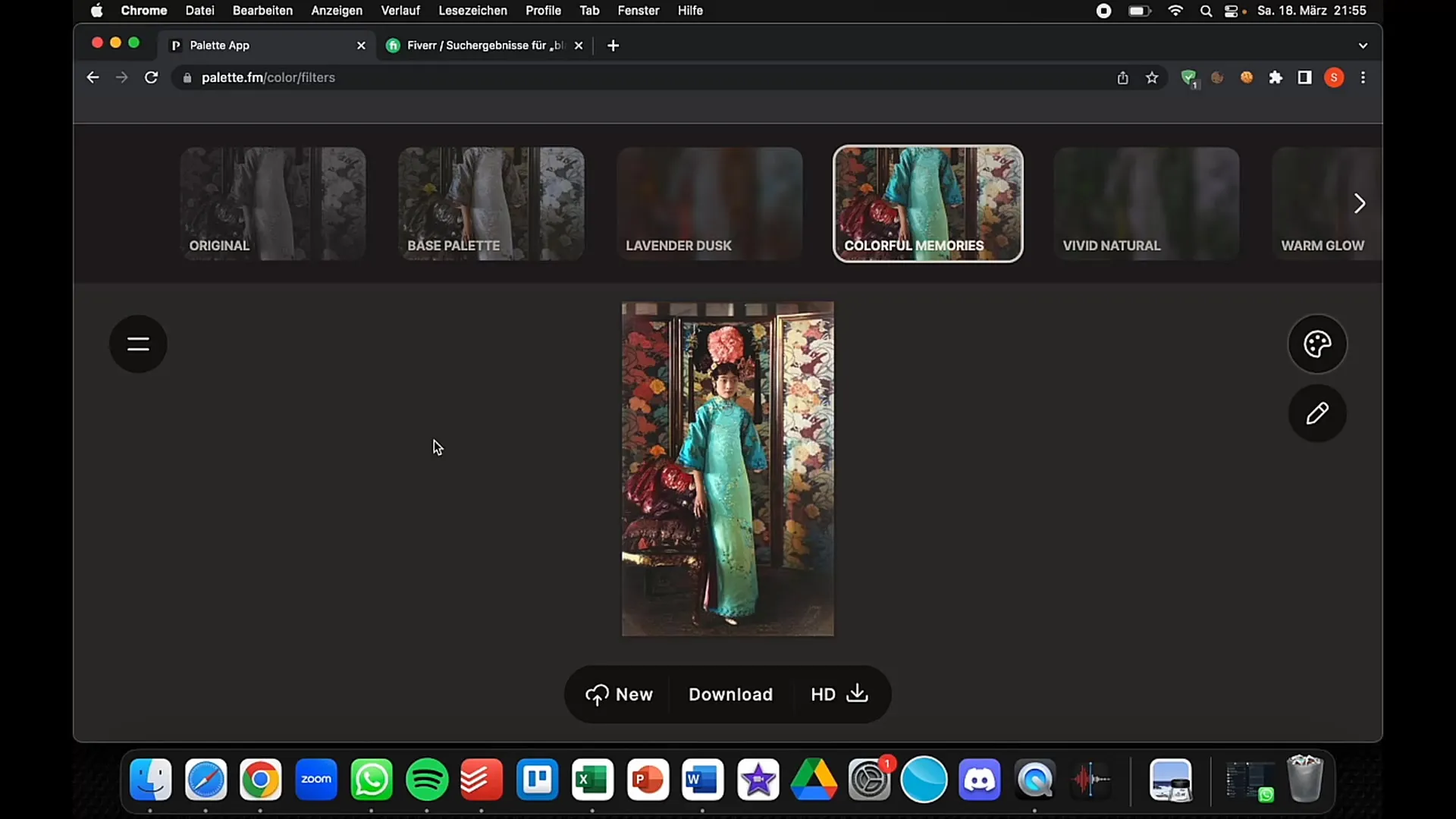Open the color palette tool
This screenshot has height=819, width=1456.
tap(1317, 343)
